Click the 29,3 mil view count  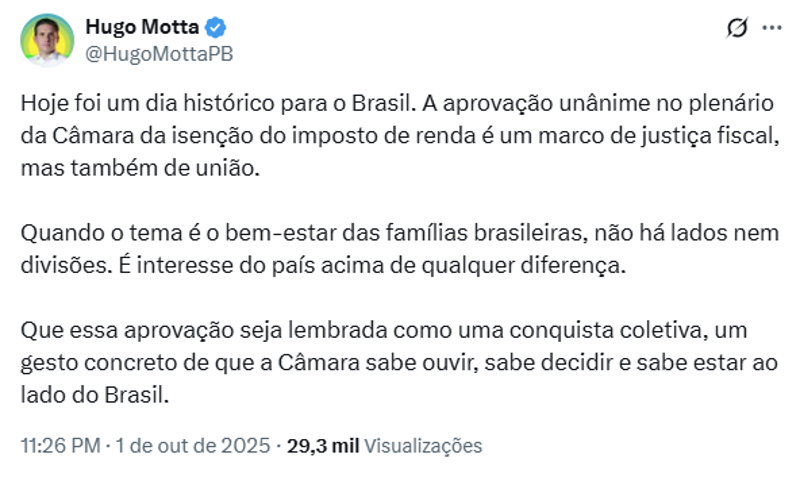[322, 446]
